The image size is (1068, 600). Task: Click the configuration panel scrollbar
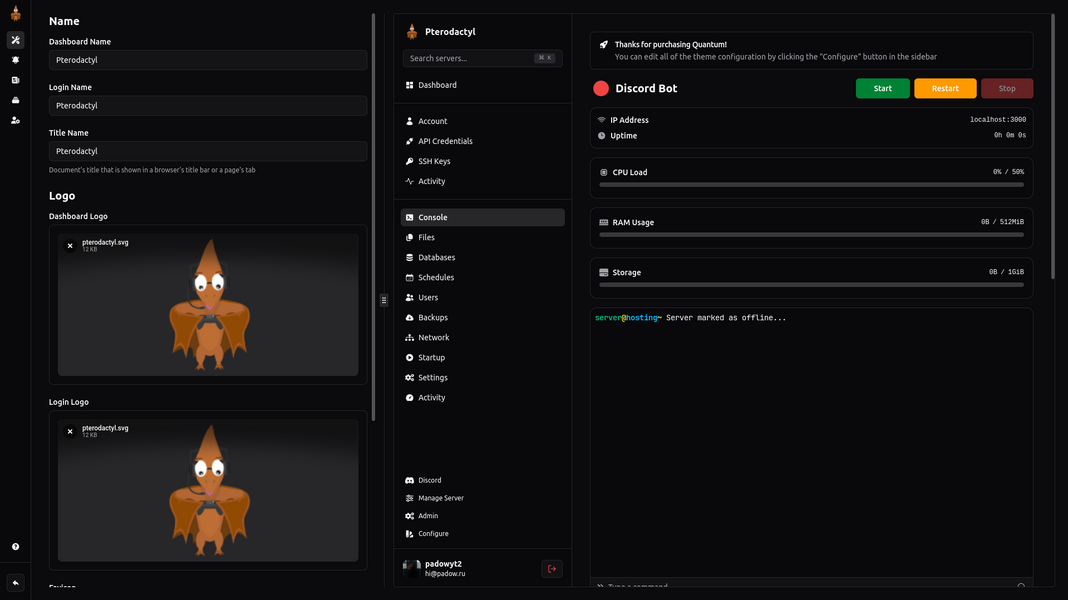coord(373,218)
